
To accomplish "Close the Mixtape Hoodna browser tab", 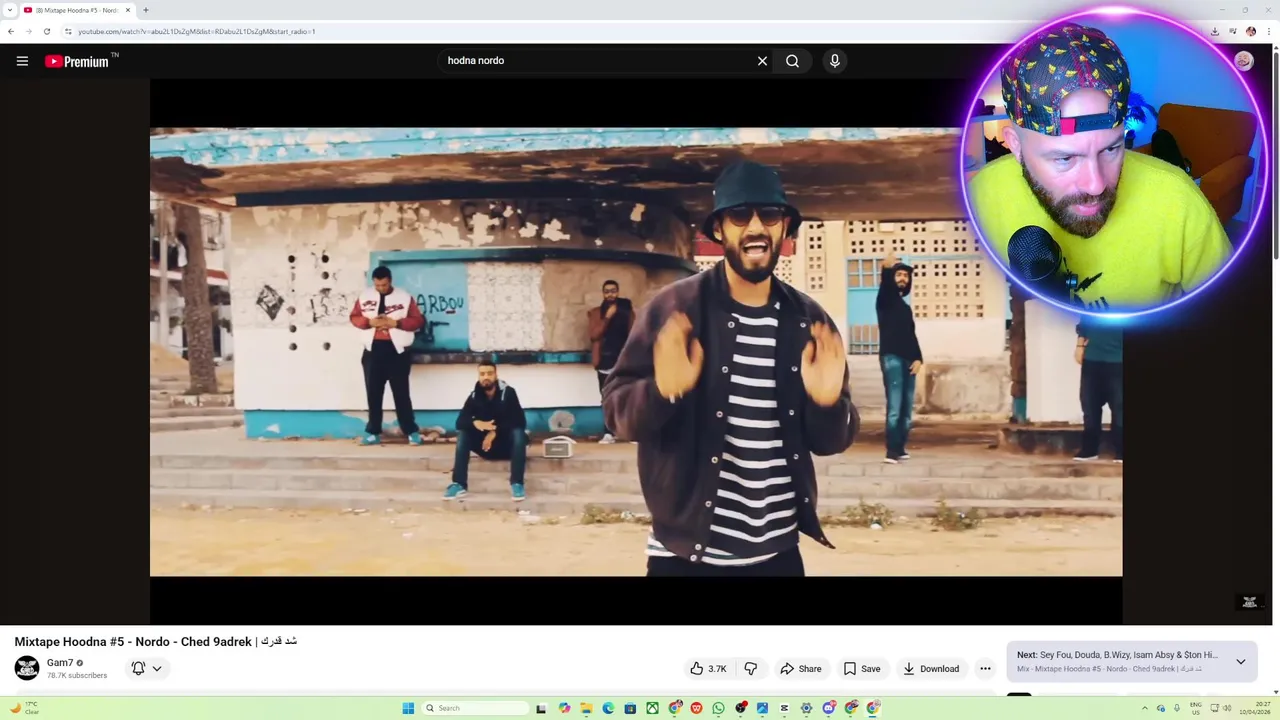I will [x=128, y=10].
